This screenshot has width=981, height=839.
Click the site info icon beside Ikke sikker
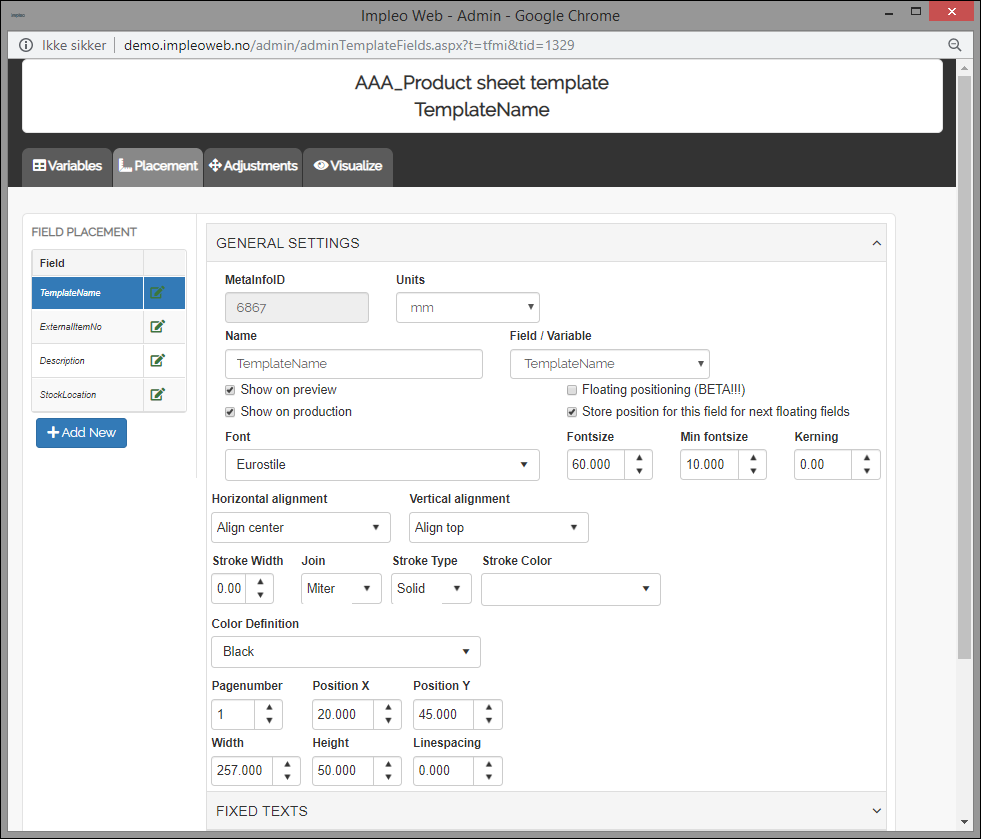pos(26,45)
